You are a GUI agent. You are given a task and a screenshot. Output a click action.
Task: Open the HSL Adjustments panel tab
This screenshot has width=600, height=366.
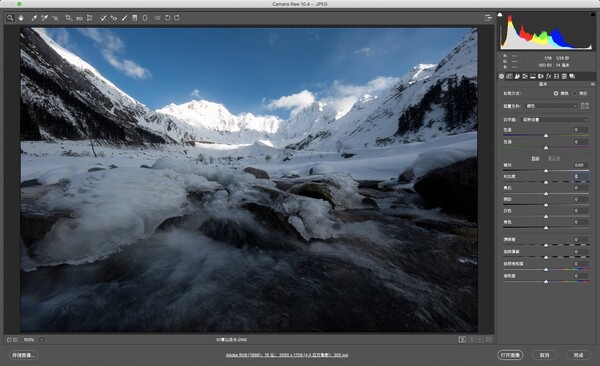click(x=525, y=76)
